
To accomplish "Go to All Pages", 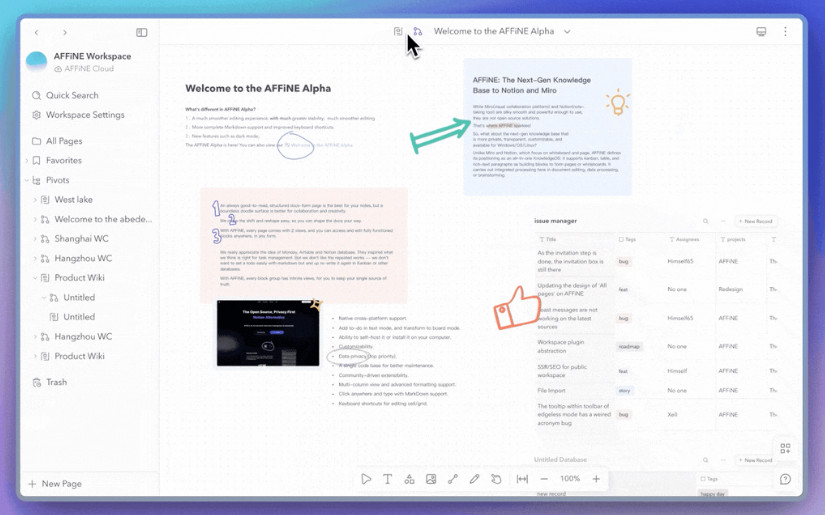I will [64, 141].
